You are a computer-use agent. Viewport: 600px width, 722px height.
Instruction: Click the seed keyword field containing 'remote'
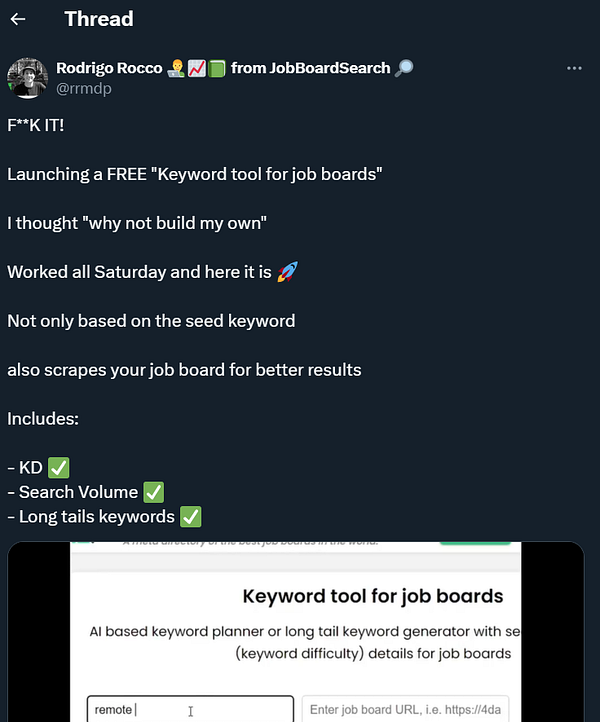[189, 709]
